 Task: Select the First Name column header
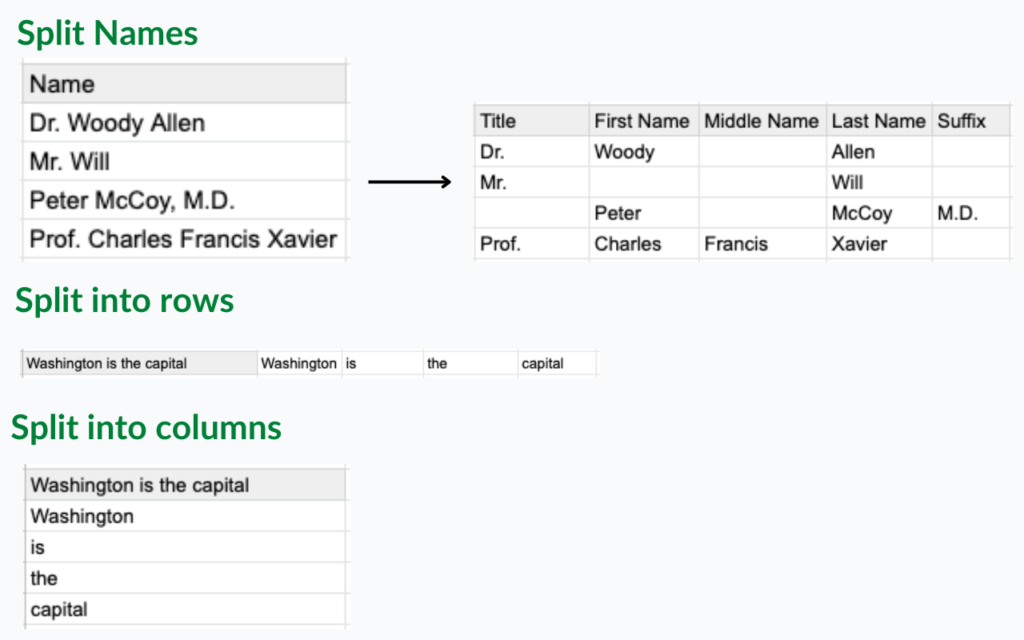pyautogui.click(x=644, y=121)
